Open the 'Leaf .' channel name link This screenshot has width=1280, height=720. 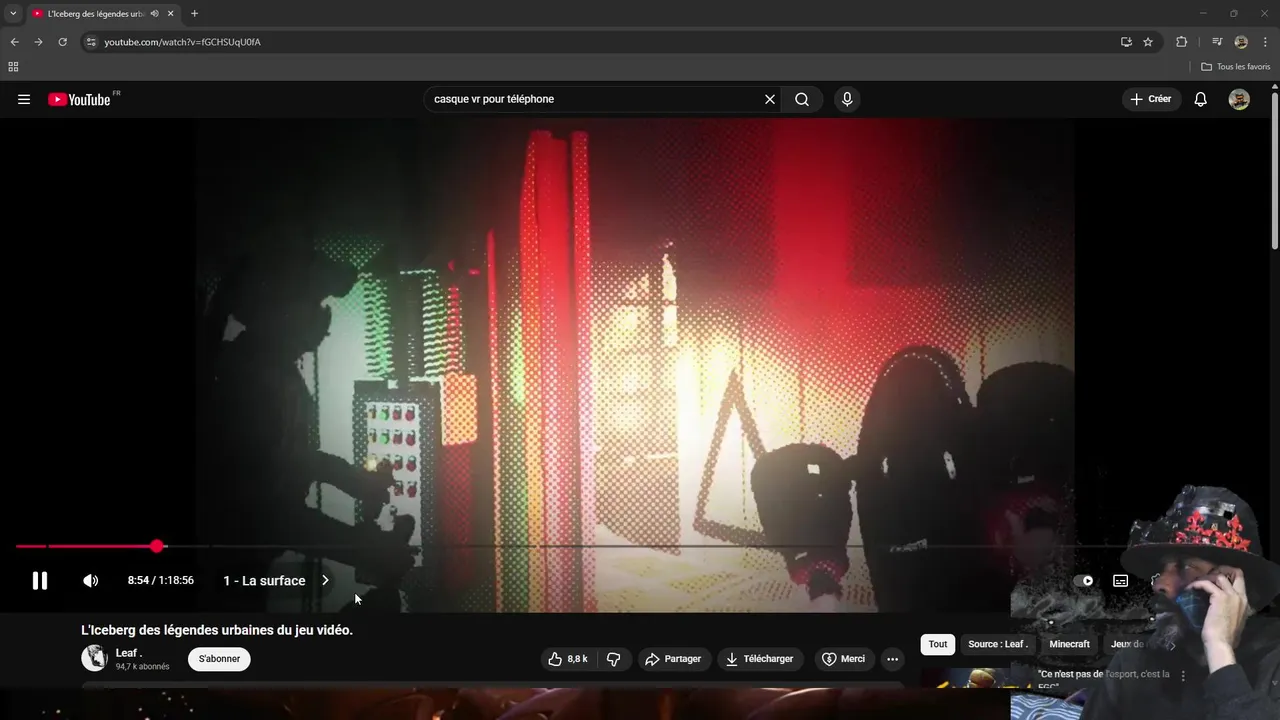click(x=128, y=653)
